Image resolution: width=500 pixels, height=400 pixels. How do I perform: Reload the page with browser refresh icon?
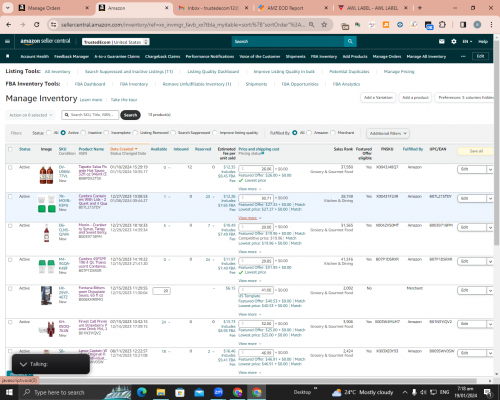tap(37, 25)
